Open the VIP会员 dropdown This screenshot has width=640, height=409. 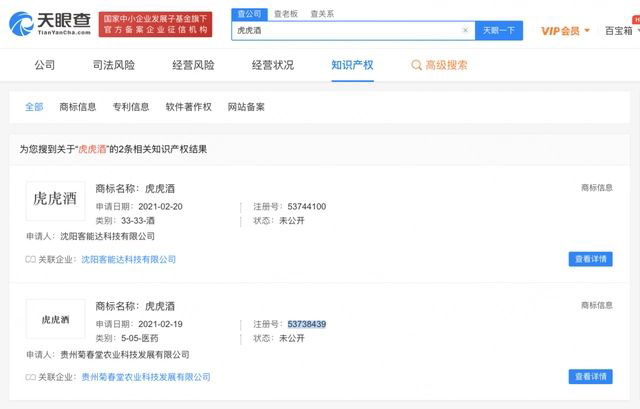click(566, 31)
